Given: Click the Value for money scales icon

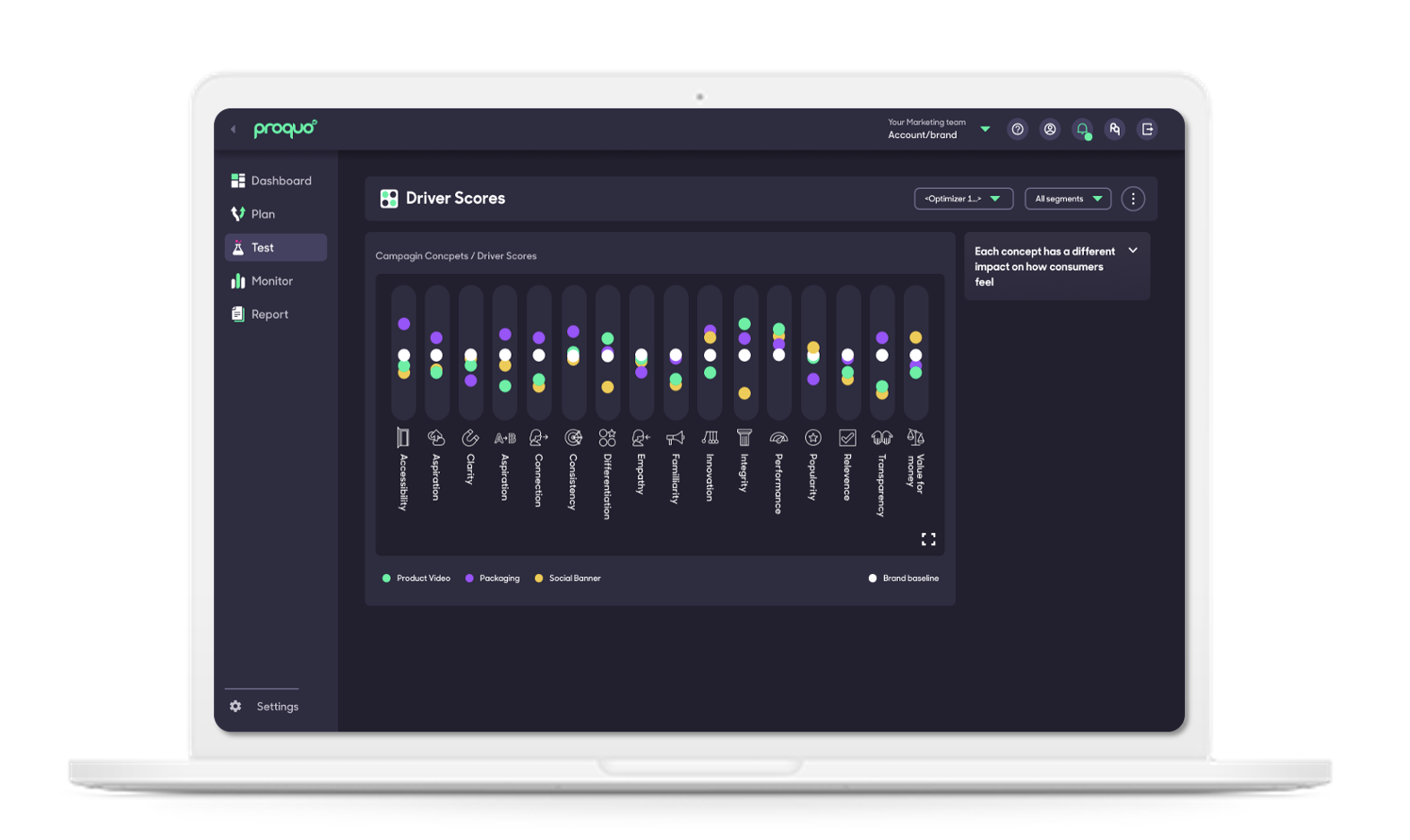Looking at the screenshot, I should click(x=916, y=437).
